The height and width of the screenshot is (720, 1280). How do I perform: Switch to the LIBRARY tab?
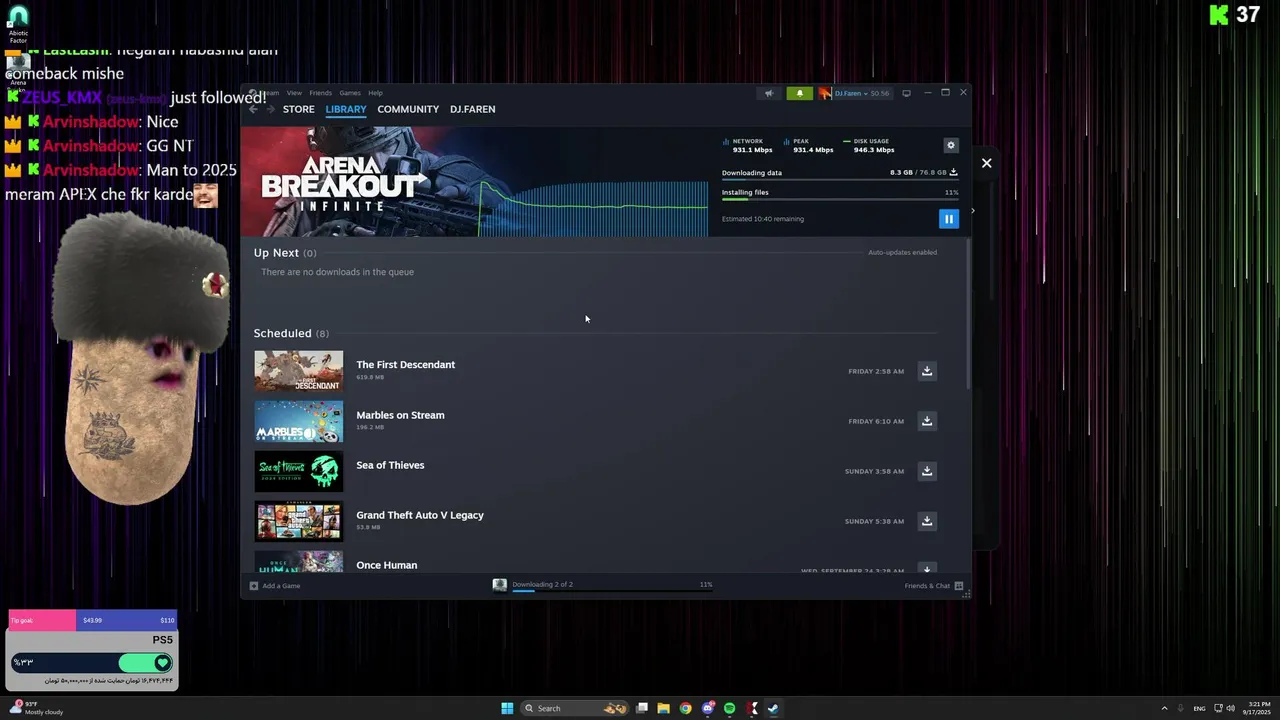(346, 109)
